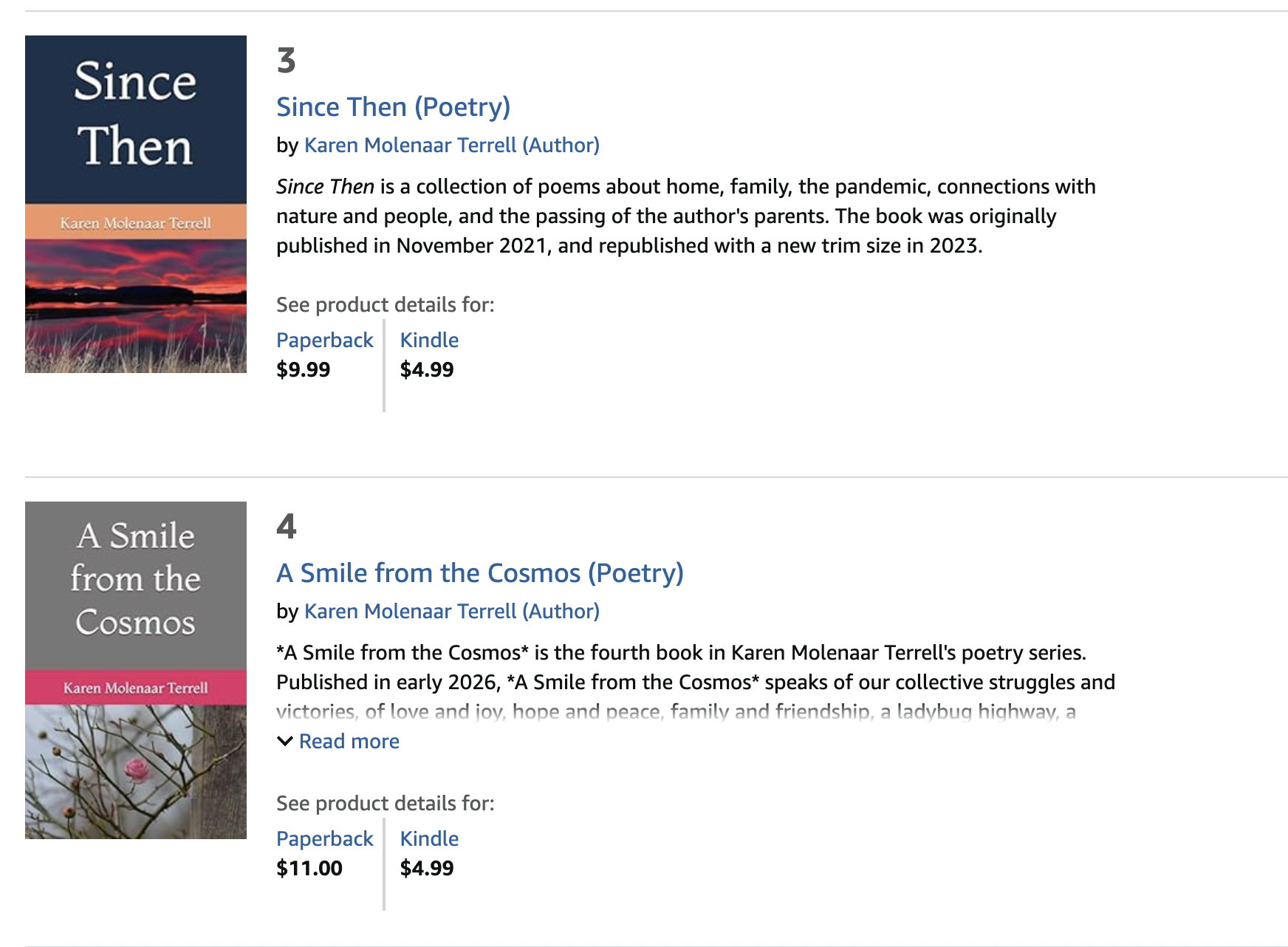Open A Smile from the Cosmos cover image

click(x=136, y=670)
